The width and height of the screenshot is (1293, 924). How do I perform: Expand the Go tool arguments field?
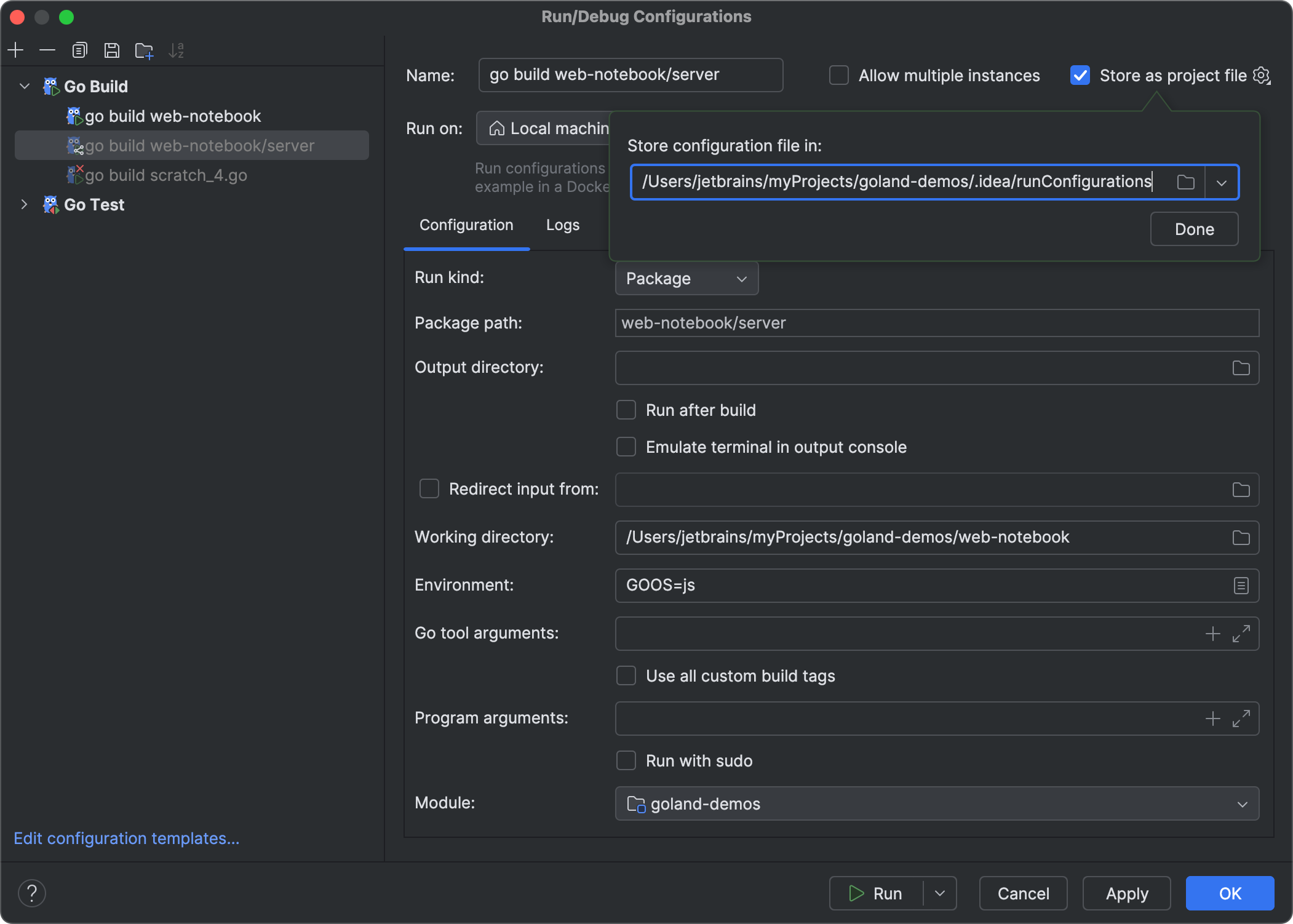pos(1242,634)
